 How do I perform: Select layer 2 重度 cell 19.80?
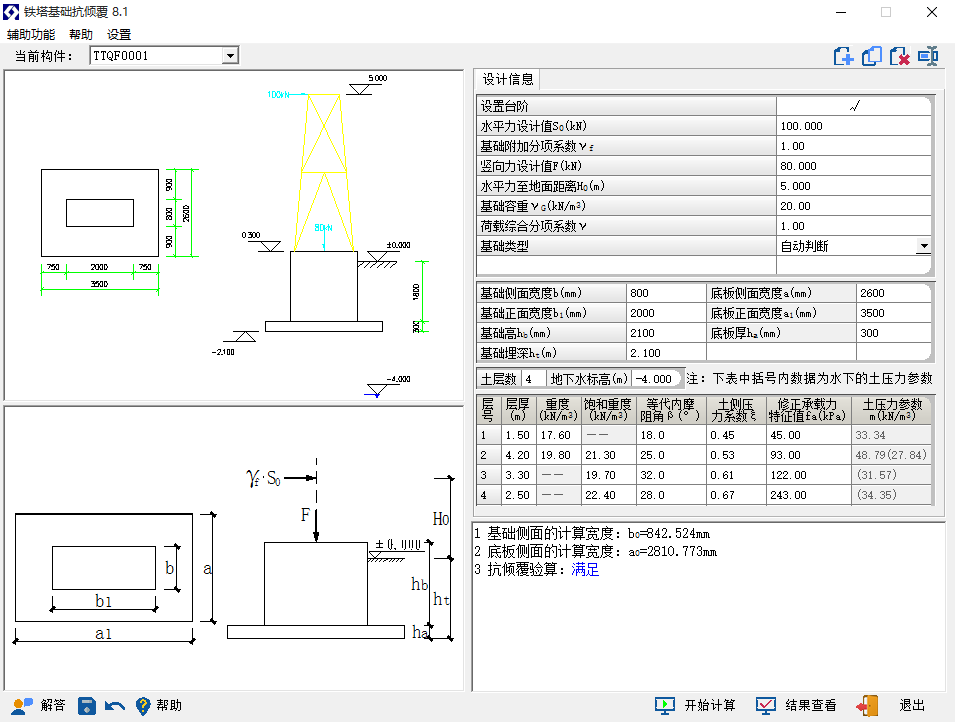(559, 455)
